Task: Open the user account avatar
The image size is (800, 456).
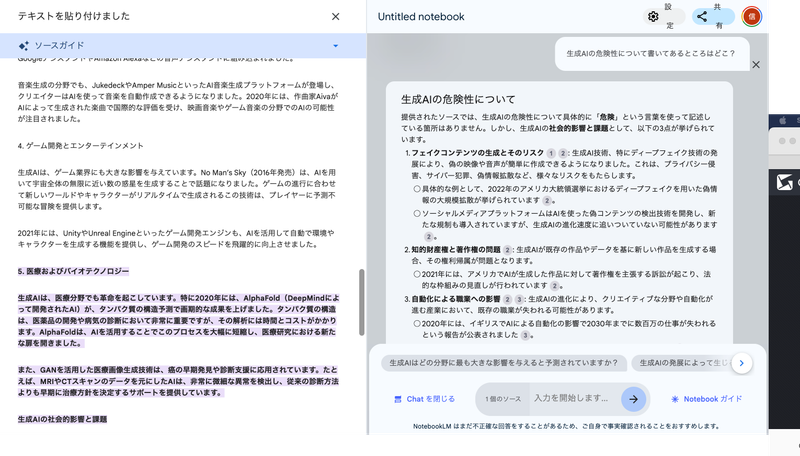Action: (x=751, y=16)
